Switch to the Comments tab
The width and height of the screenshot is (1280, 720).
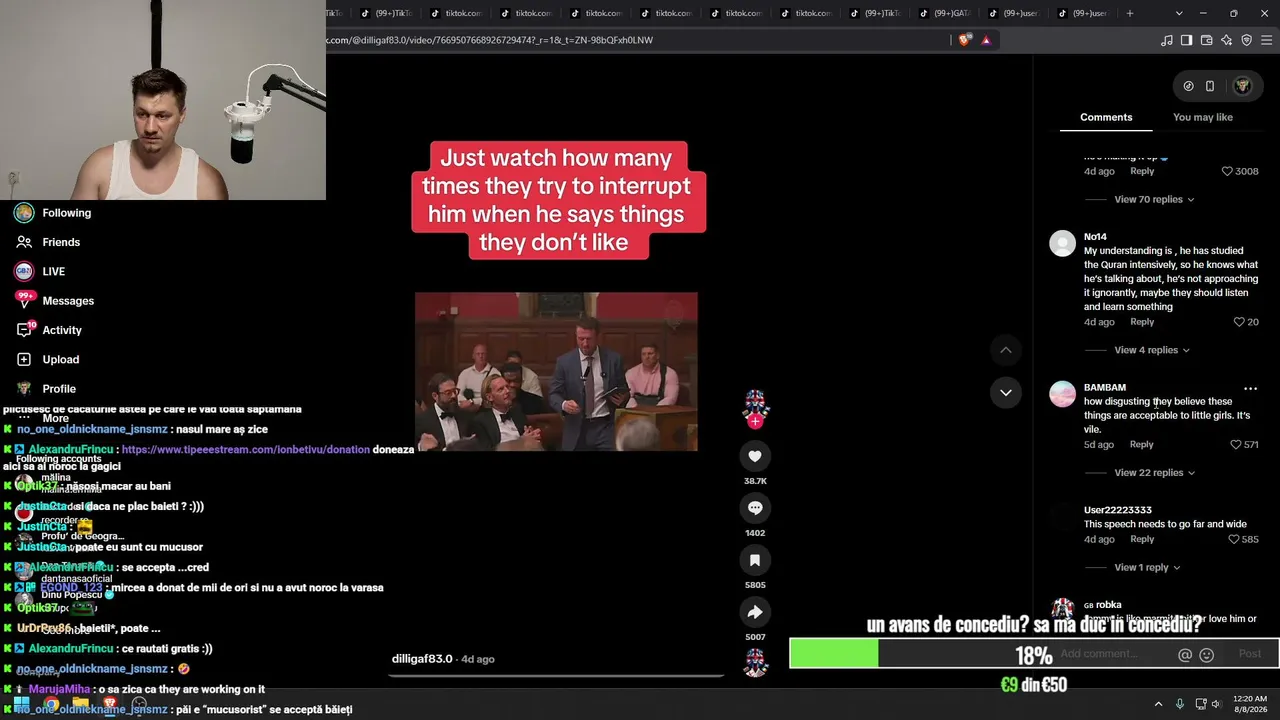(x=1106, y=117)
